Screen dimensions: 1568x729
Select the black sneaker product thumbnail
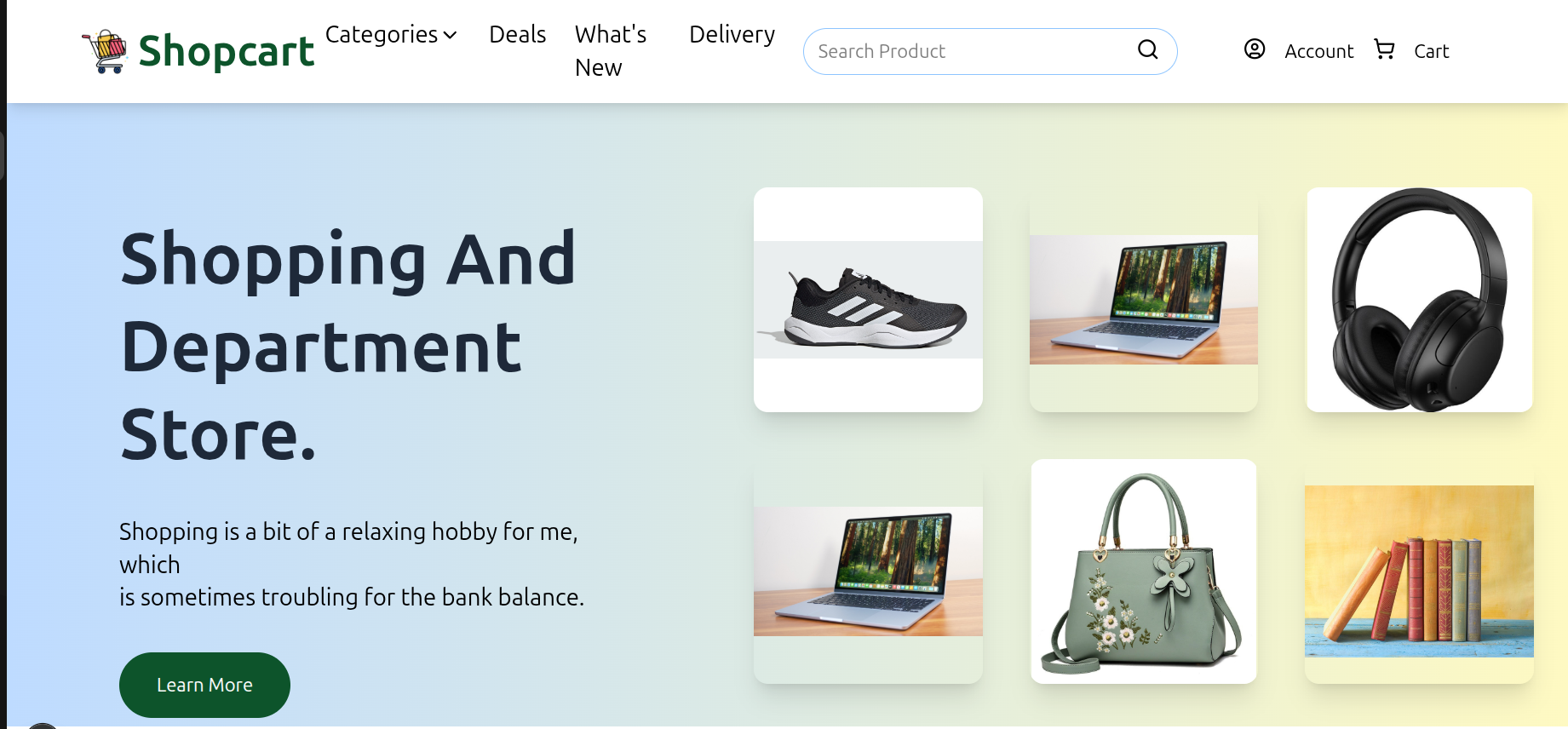point(868,300)
